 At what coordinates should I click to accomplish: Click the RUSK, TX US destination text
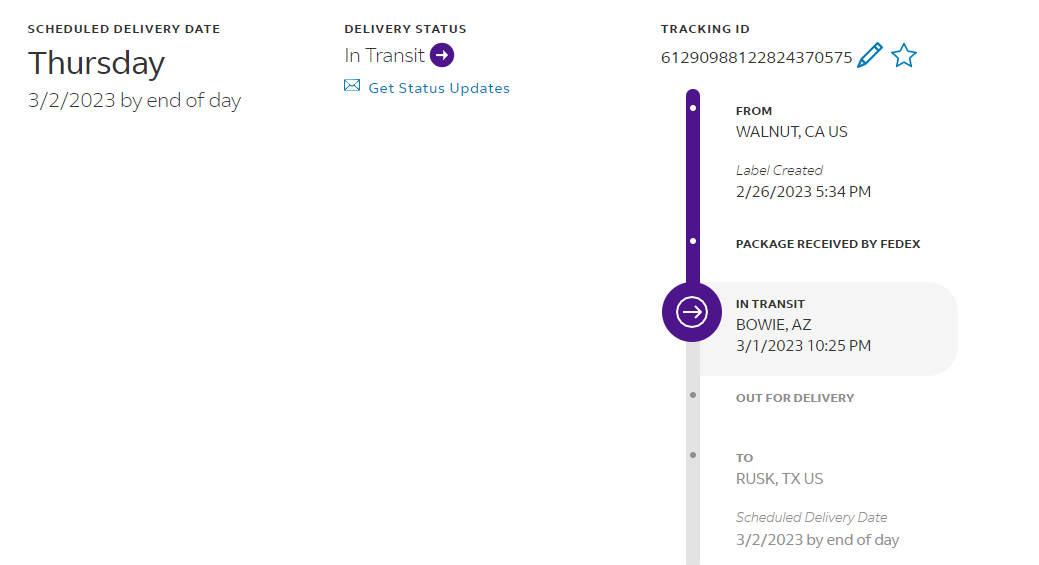tap(780, 479)
